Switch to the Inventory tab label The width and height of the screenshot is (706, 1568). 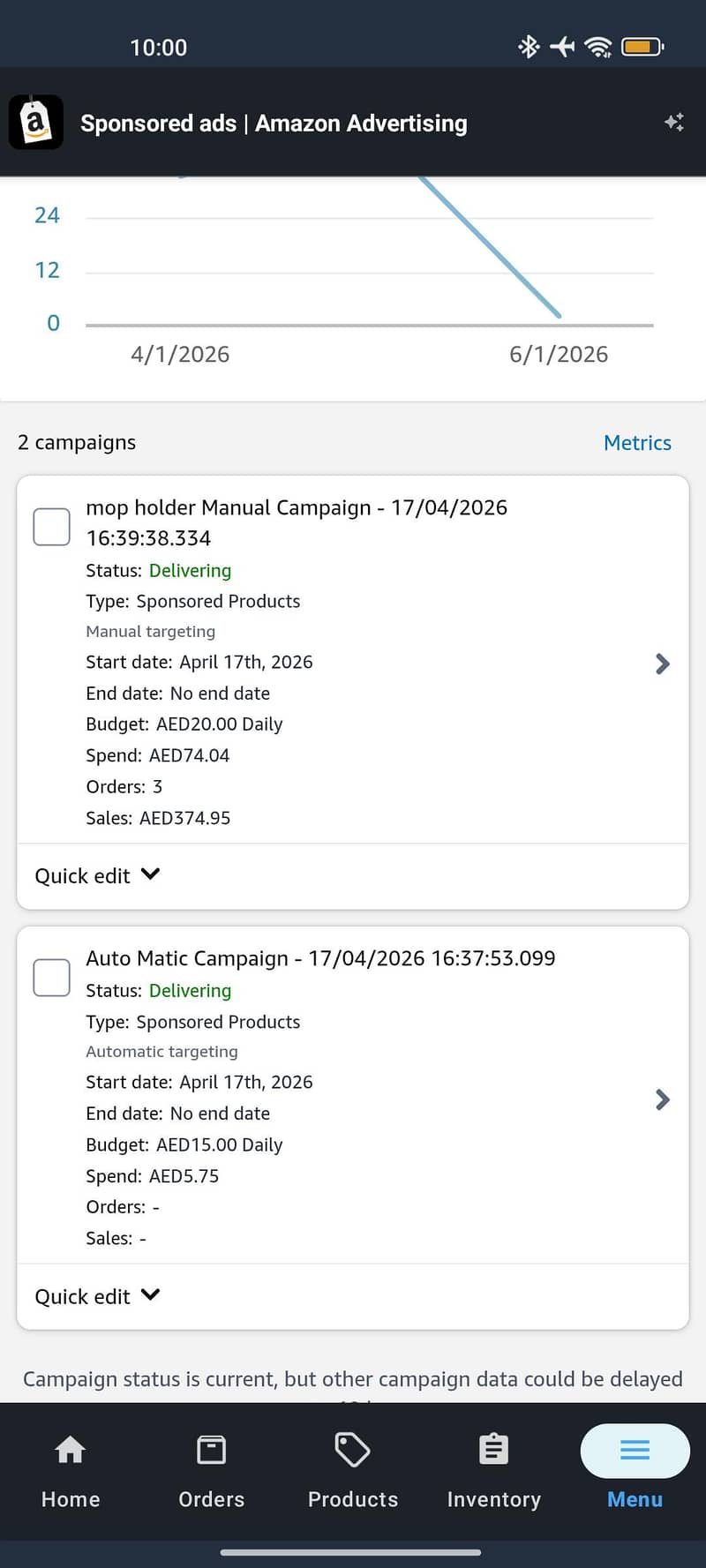point(494,1499)
